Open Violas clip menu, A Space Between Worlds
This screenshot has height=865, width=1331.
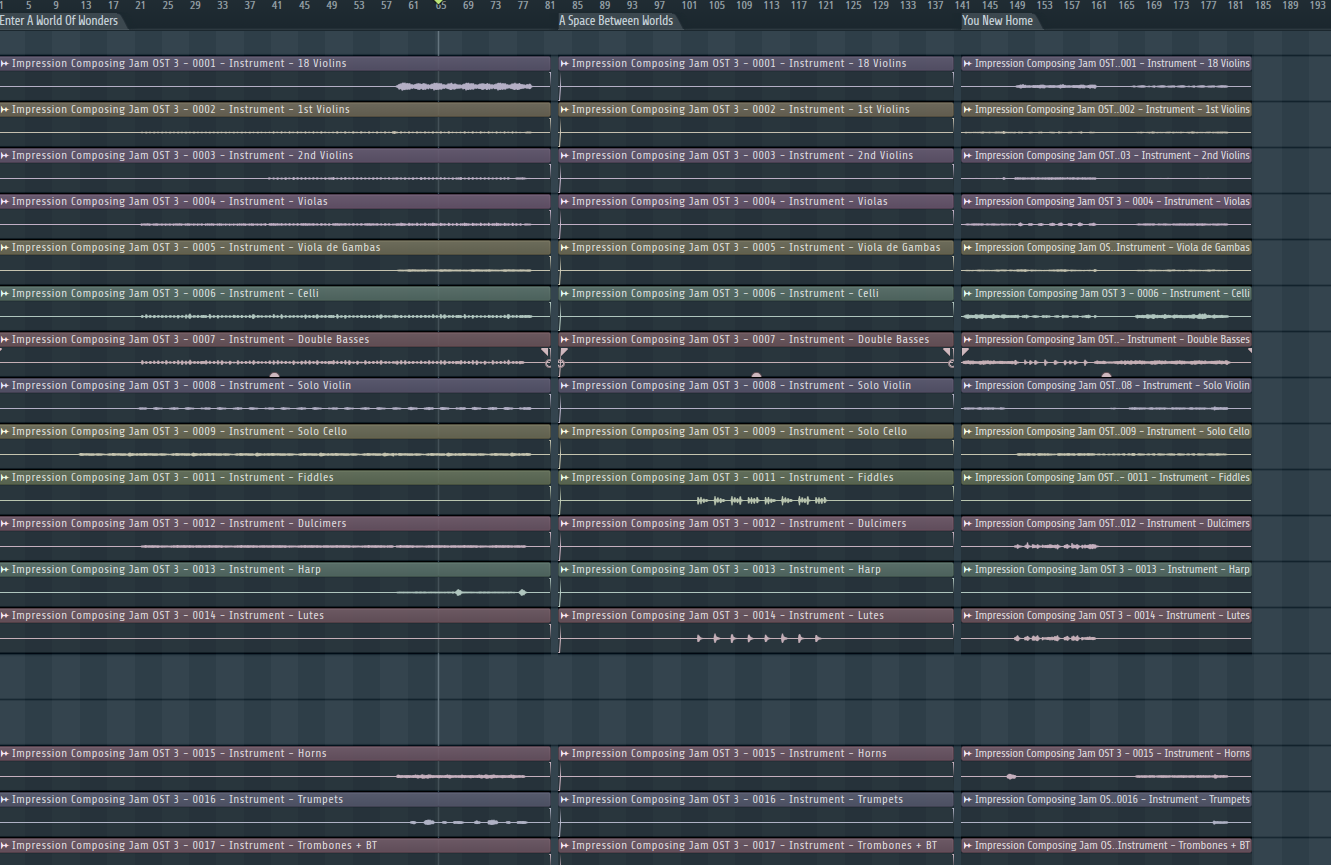coord(565,202)
